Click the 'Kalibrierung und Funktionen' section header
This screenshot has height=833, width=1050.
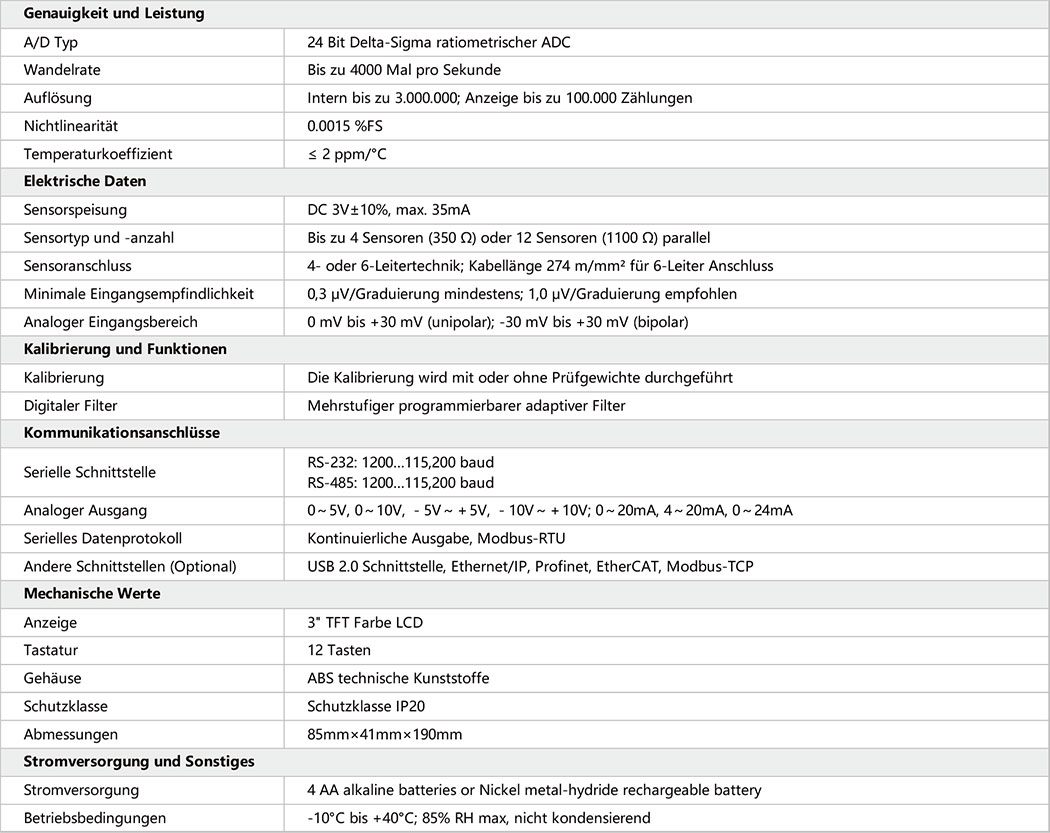(125, 349)
